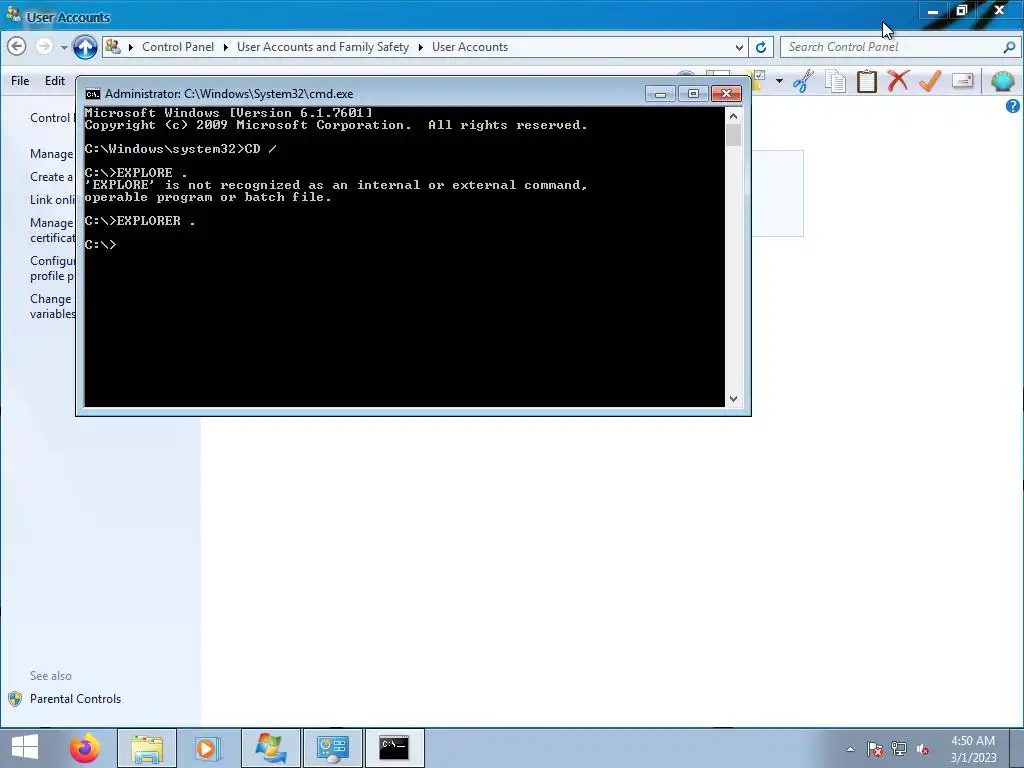
Task: Click the orange checkmark Properties icon
Action: point(930,81)
